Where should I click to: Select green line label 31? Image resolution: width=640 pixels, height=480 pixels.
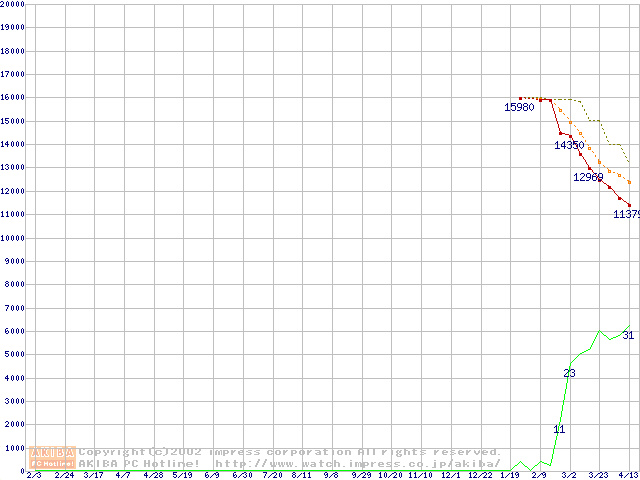click(x=628, y=335)
